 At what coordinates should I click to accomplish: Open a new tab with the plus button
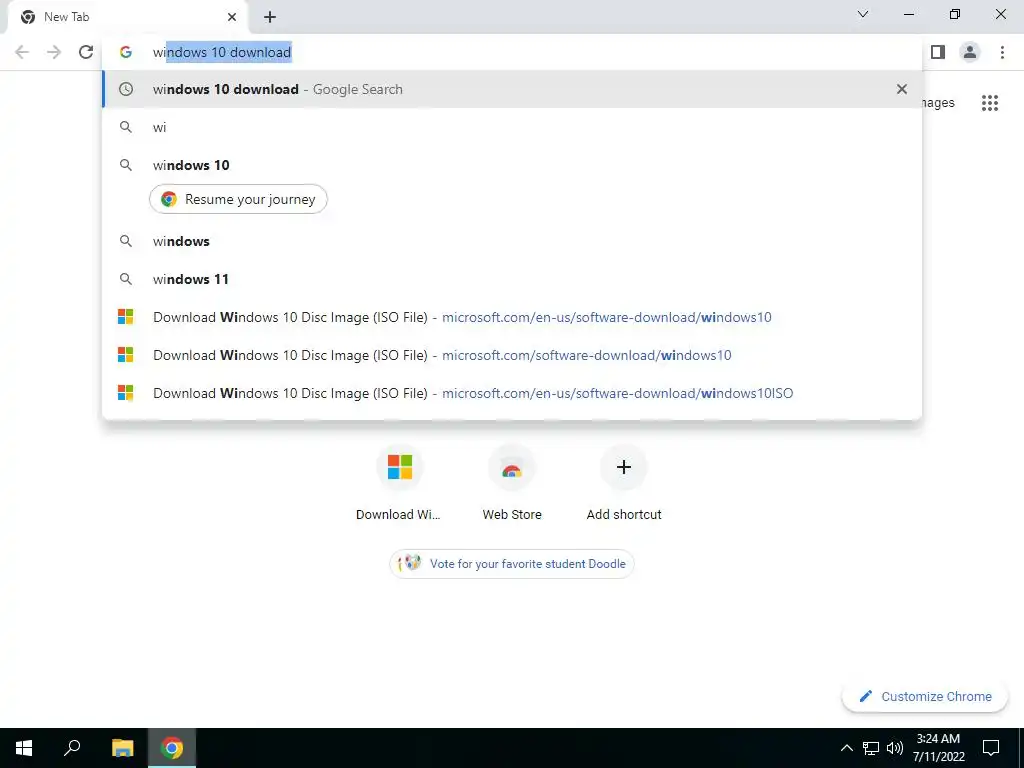[x=270, y=17]
